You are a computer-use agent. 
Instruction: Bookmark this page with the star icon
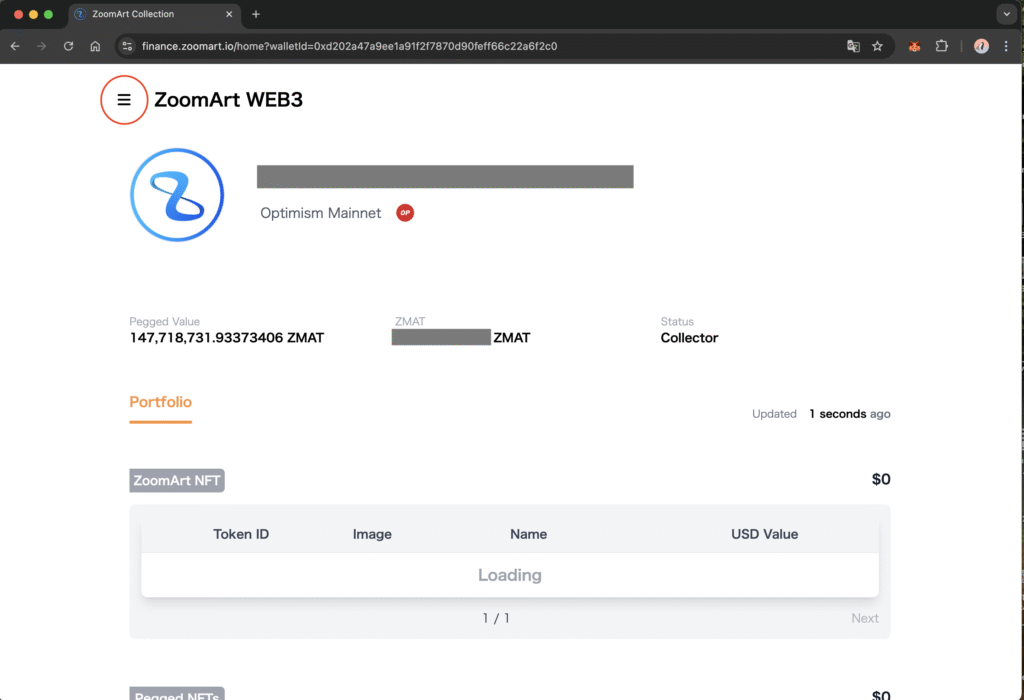pyautogui.click(x=877, y=46)
